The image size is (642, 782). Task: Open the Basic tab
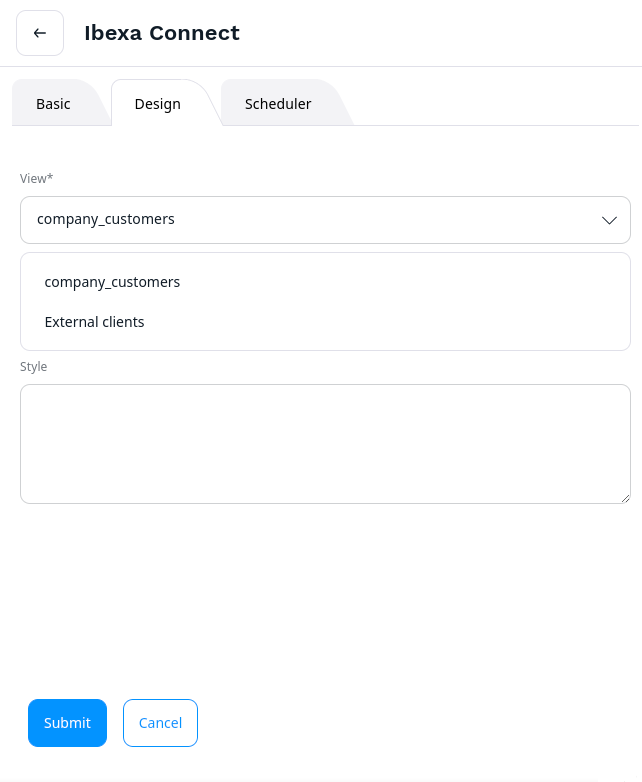[x=53, y=104]
